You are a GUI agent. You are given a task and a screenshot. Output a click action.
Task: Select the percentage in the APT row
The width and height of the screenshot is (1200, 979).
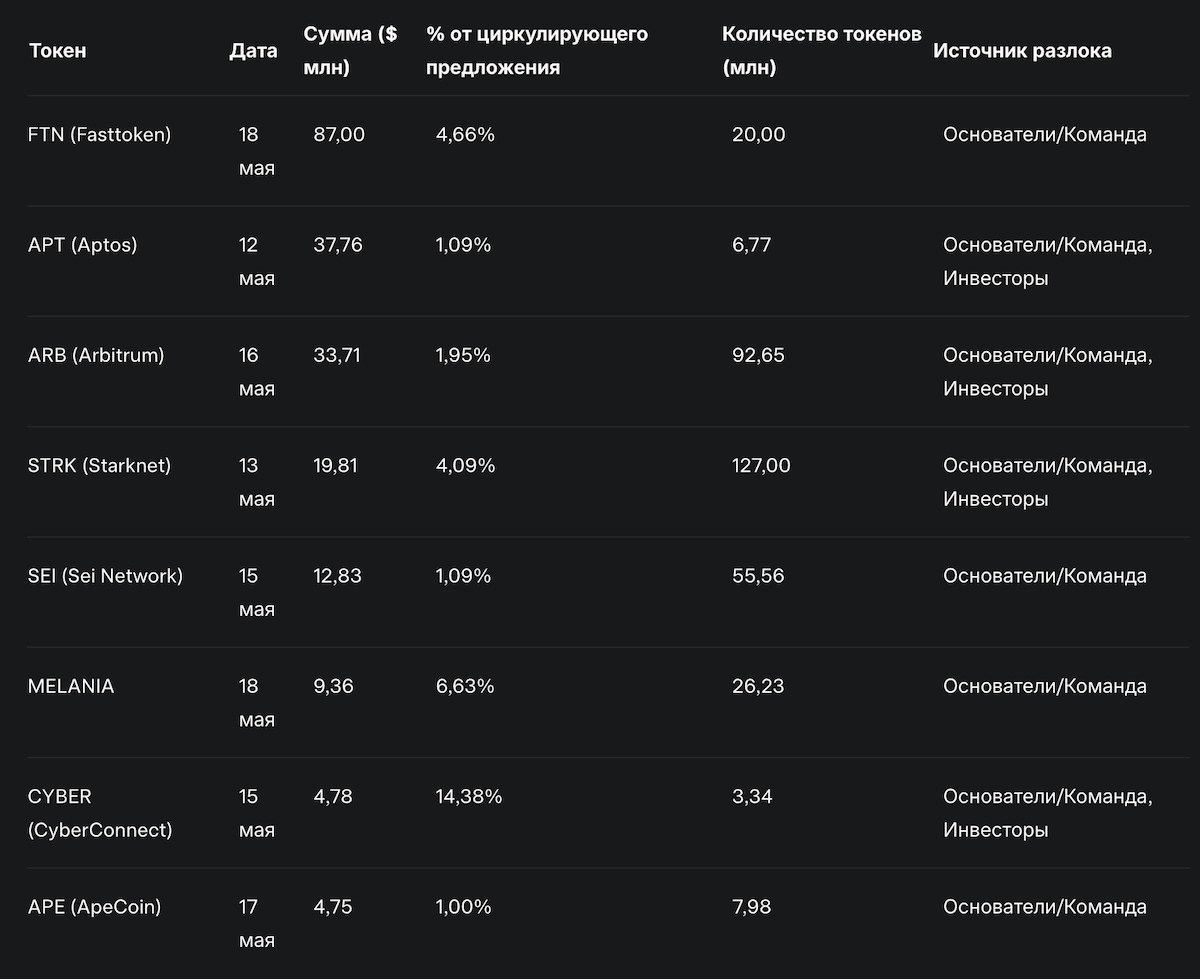[x=463, y=245]
